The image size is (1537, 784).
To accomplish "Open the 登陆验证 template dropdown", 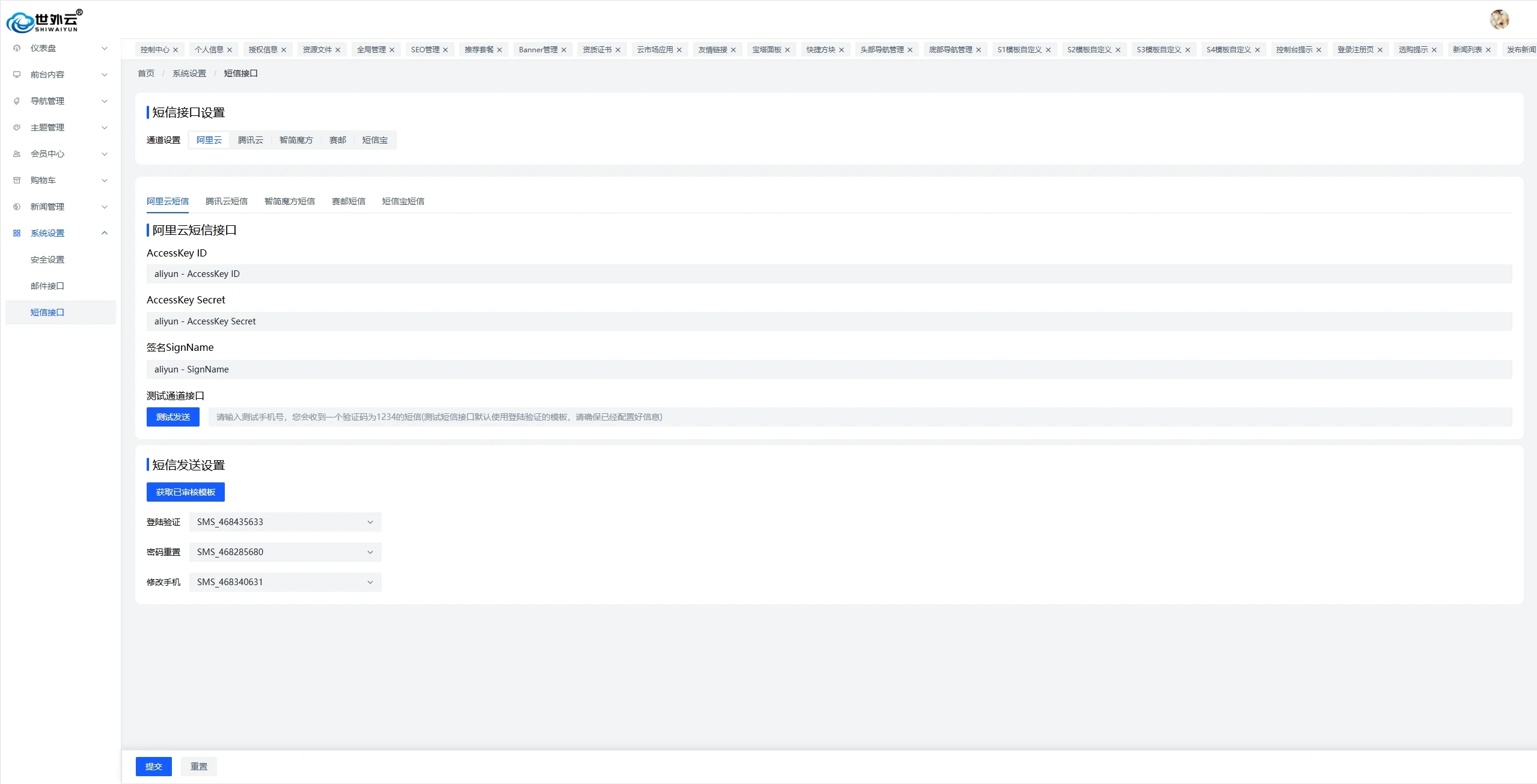I will [285, 522].
